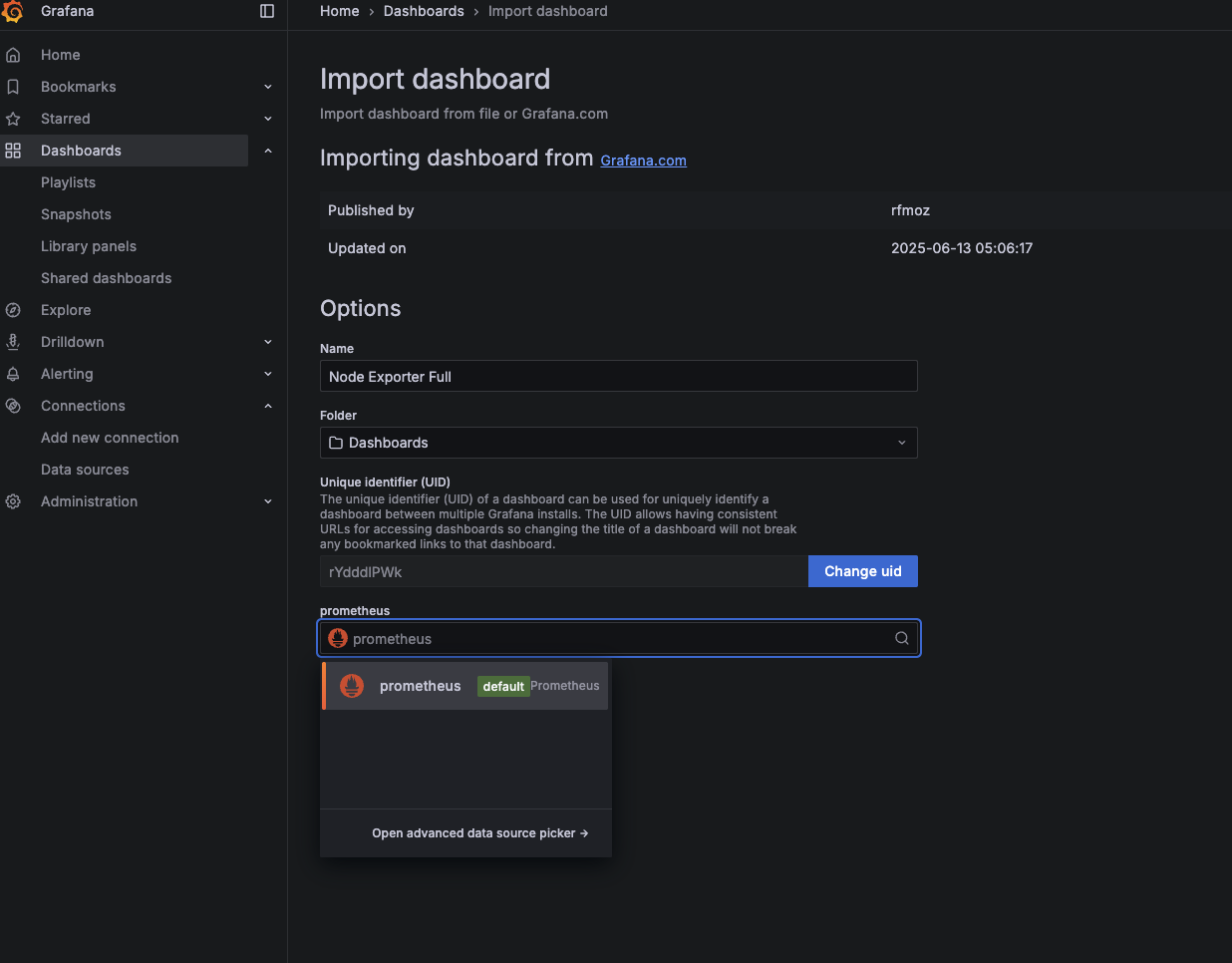Expand the Alerting section chevron
Viewport: 1232px width, 963px height.
pyautogui.click(x=268, y=374)
